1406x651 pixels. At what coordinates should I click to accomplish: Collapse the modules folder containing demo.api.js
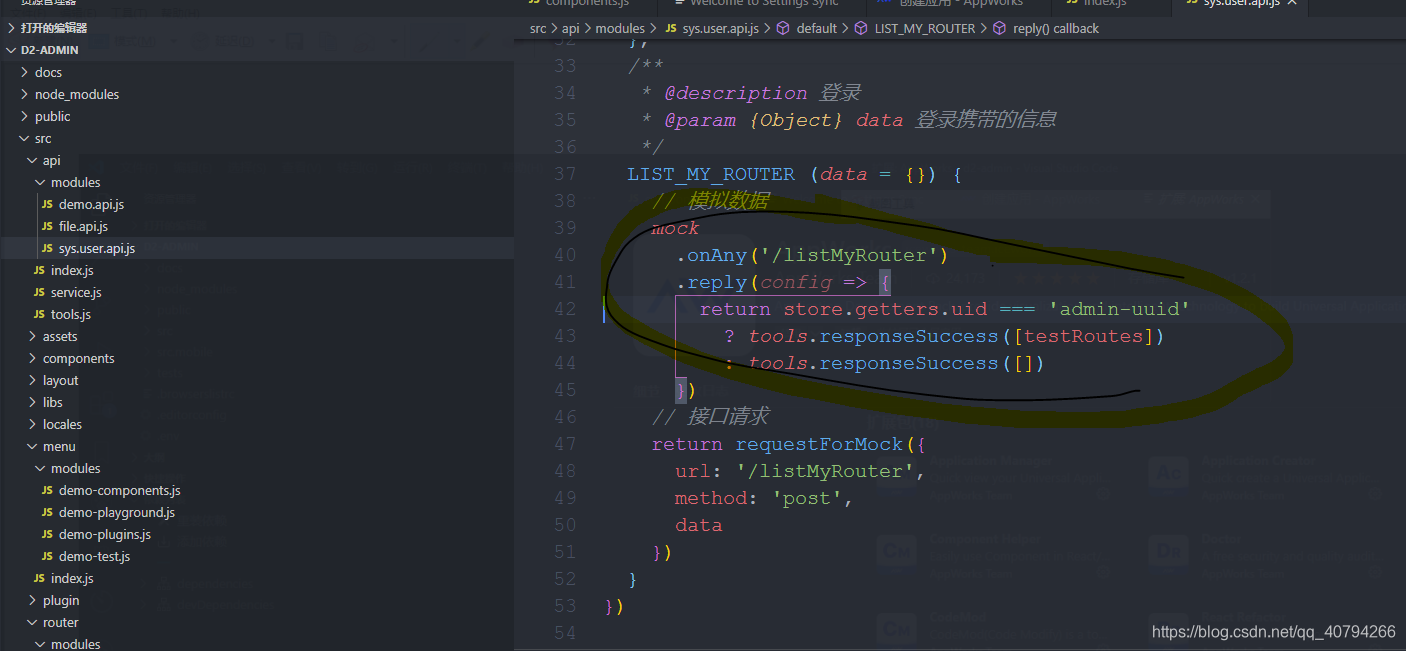[x=41, y=182]
